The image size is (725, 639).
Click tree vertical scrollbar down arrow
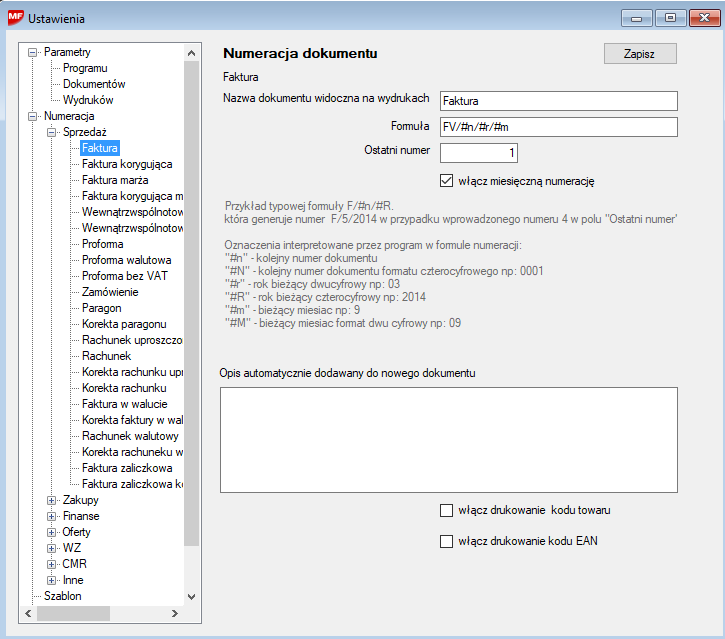tap(192, 596)
